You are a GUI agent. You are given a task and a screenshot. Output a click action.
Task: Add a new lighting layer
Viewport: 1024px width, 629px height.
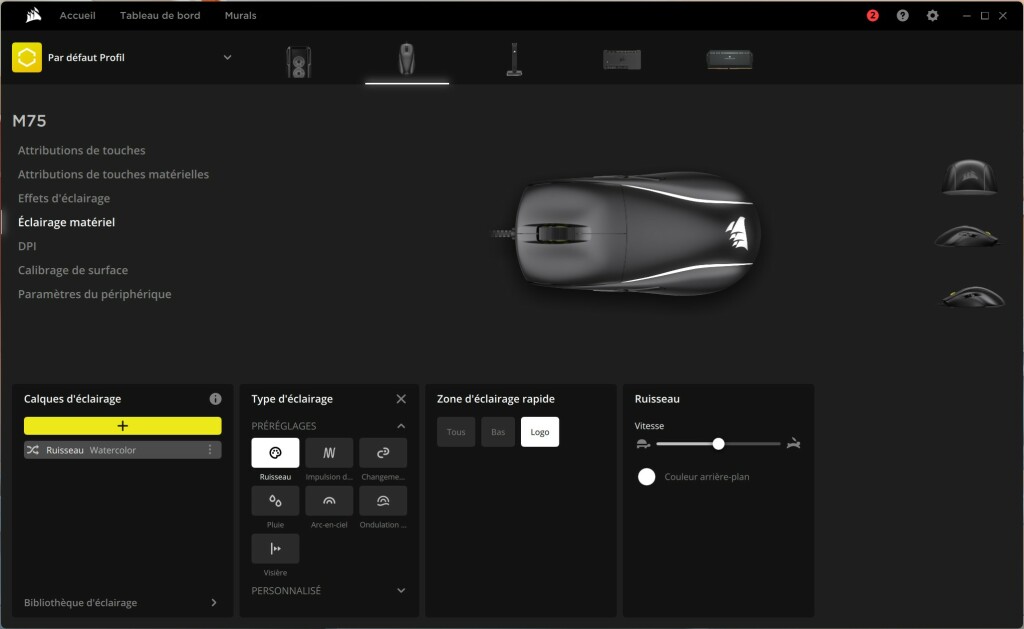pyautogui.click(x=121, y=426)
